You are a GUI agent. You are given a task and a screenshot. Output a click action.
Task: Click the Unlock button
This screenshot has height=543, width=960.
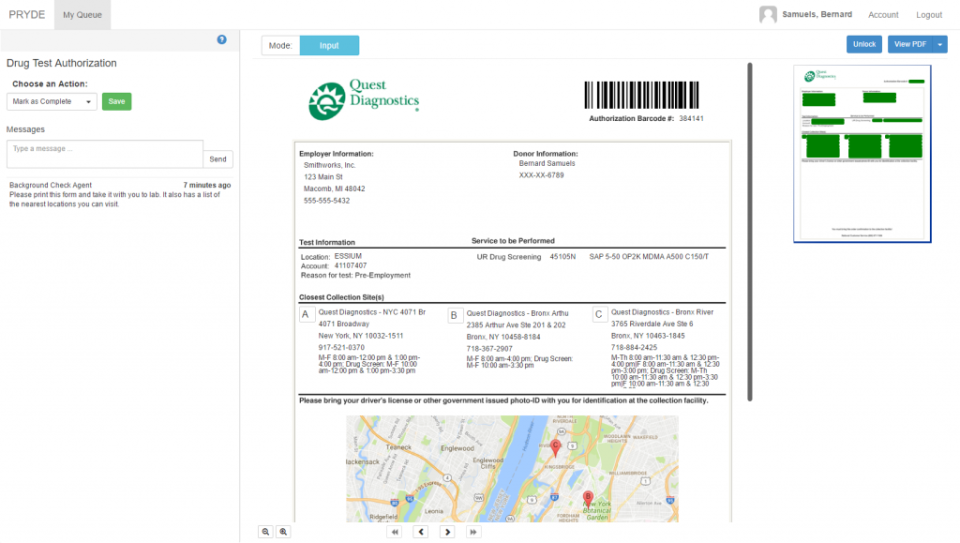864,45
